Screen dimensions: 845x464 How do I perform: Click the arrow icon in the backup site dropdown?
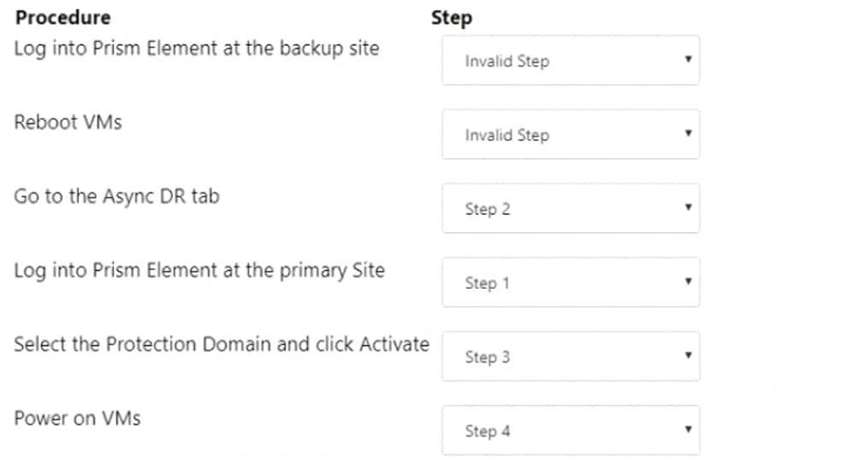pos(688,59)
